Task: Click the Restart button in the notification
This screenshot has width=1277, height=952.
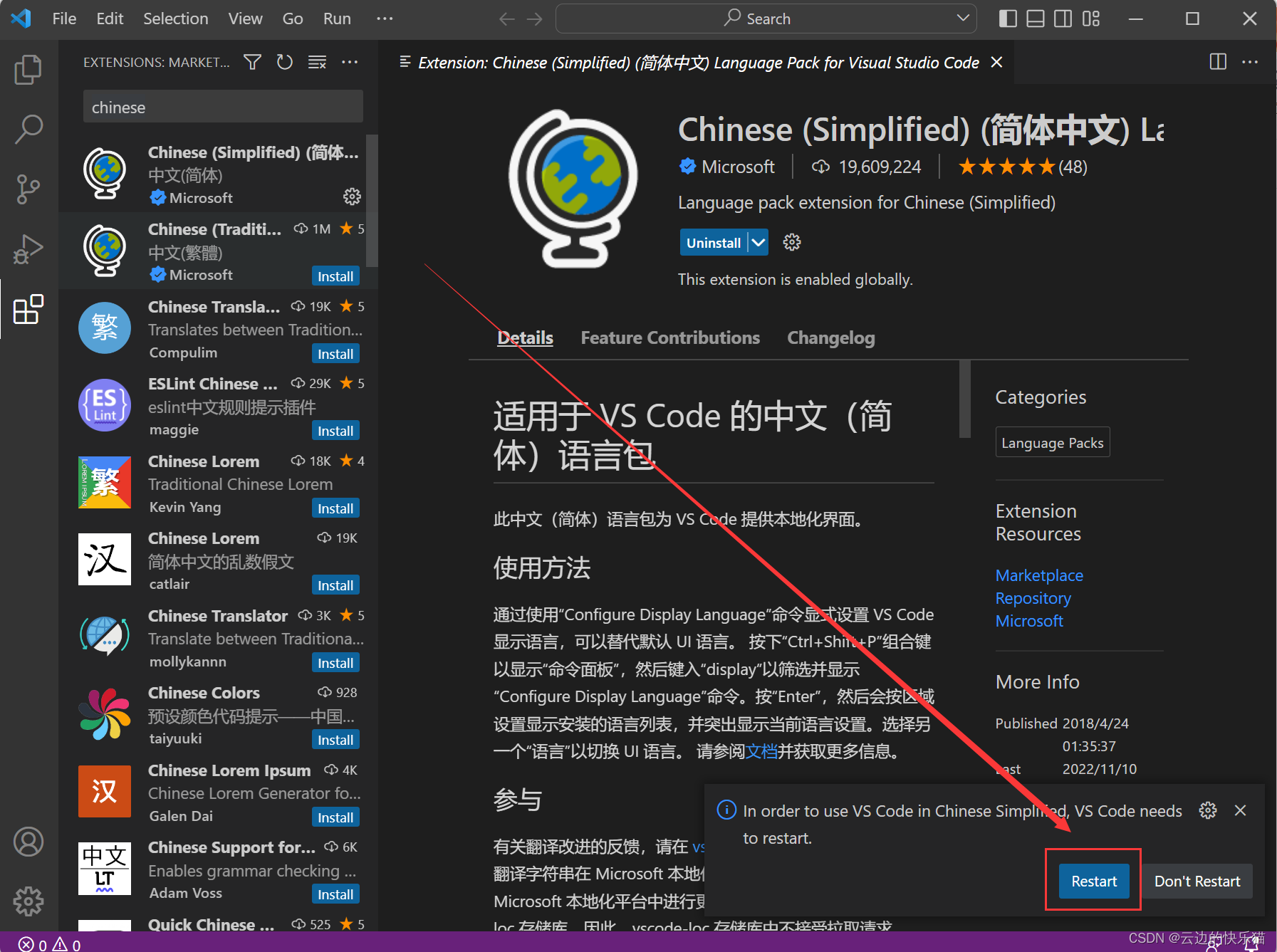Action: tap(1093, 881)
